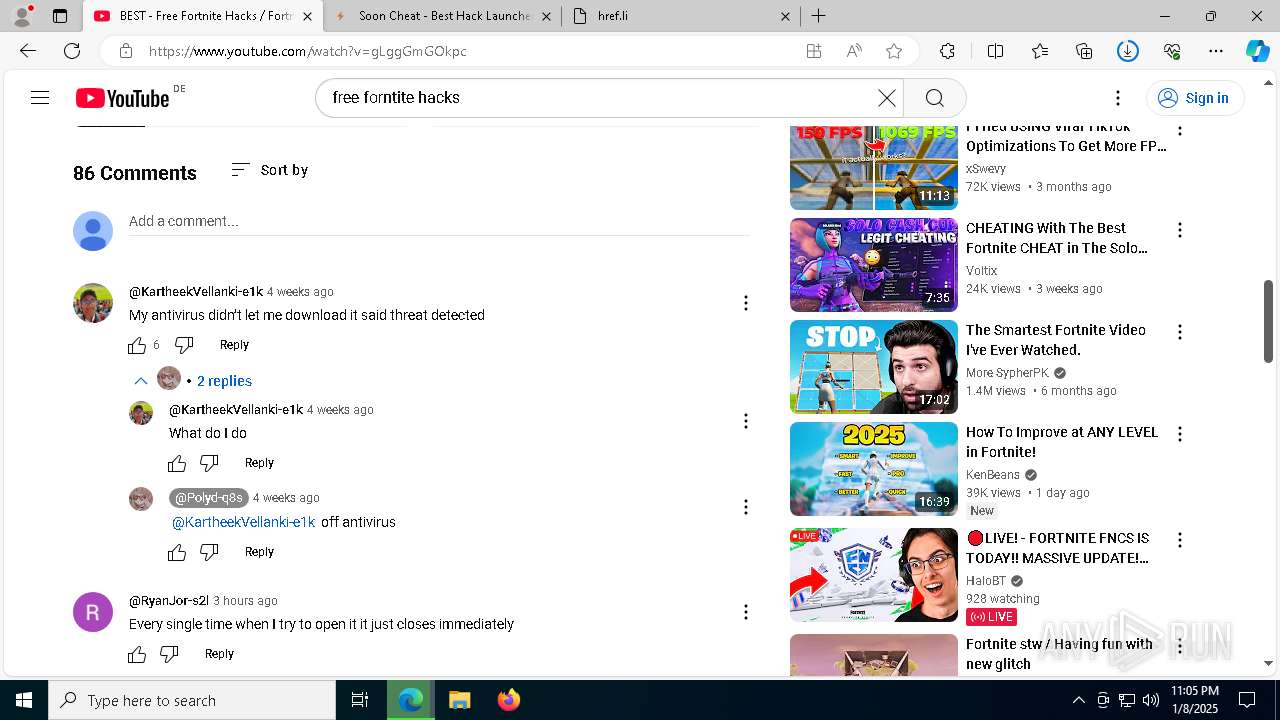Click Sign in button
Viewport: 1280px width, 720px height.
[x=1194, y=97]
